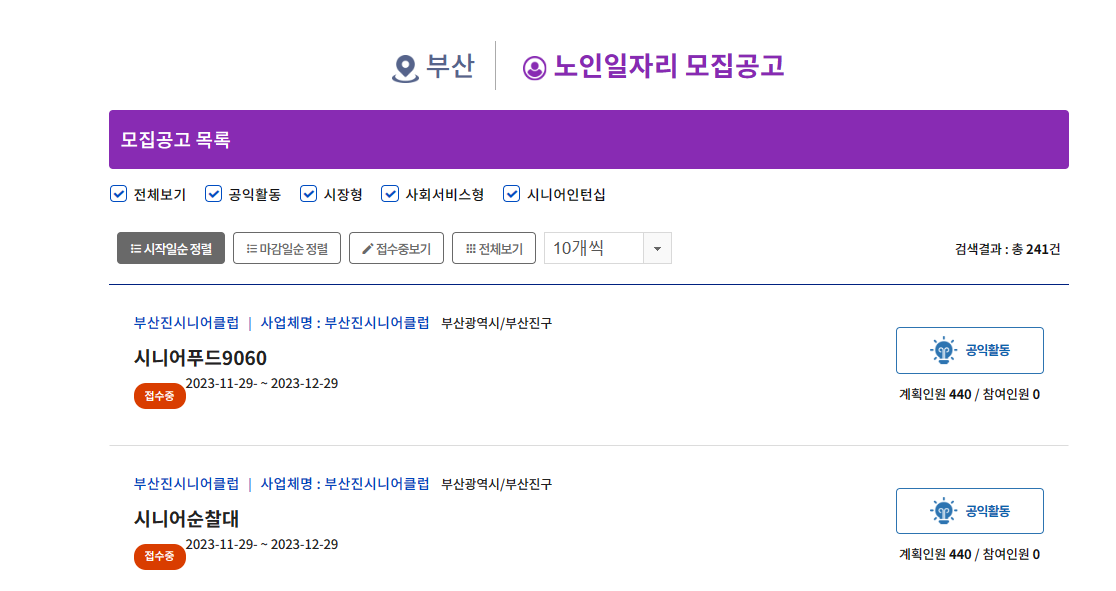Click the person icon beside 노인일자리 모집공고
This screenshot has height=591, width=1116.
coord(535,68)
